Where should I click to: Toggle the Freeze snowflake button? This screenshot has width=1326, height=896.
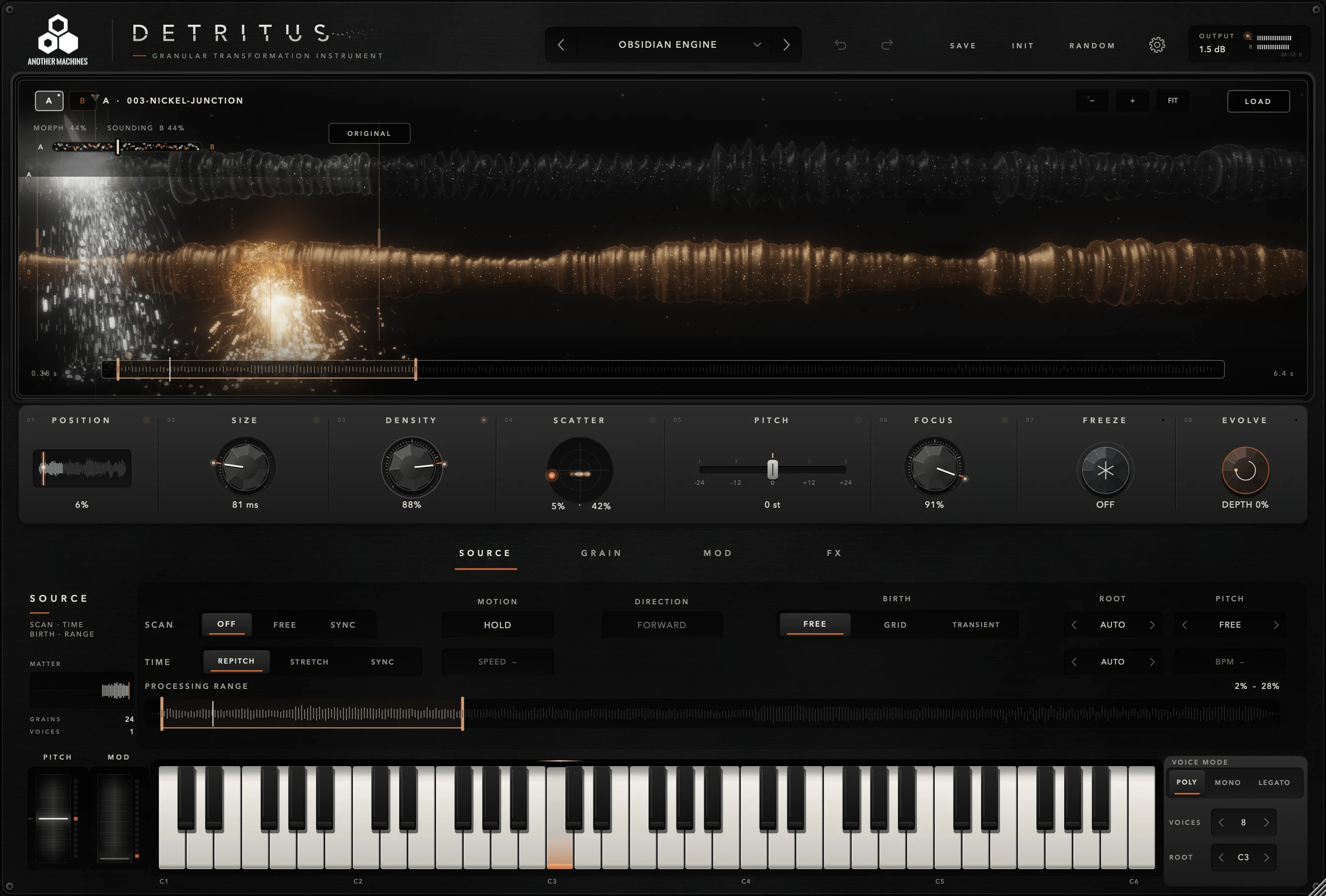click(x=1105, y=470)
